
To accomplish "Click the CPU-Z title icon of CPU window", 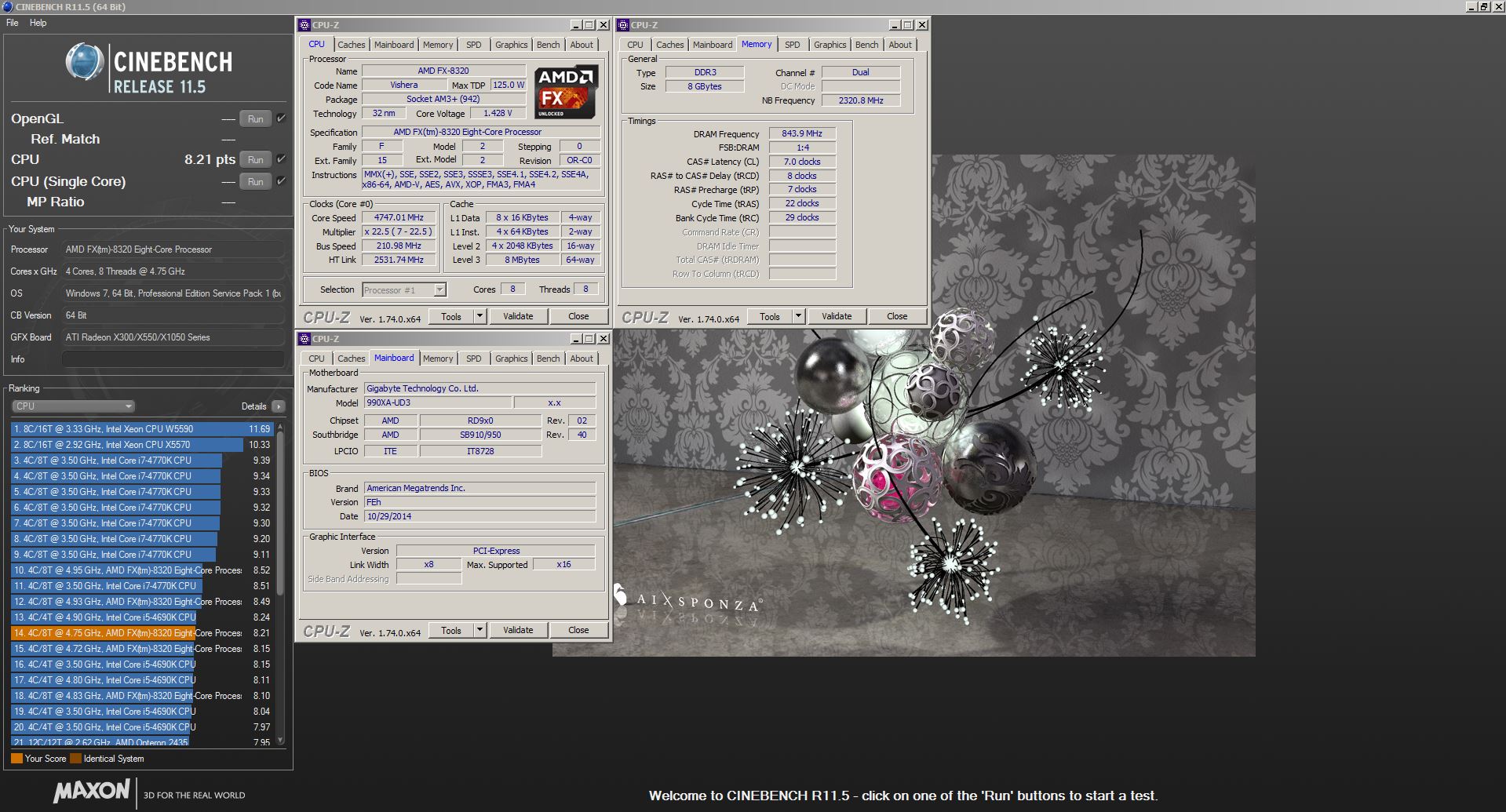I will coord(305,25).
